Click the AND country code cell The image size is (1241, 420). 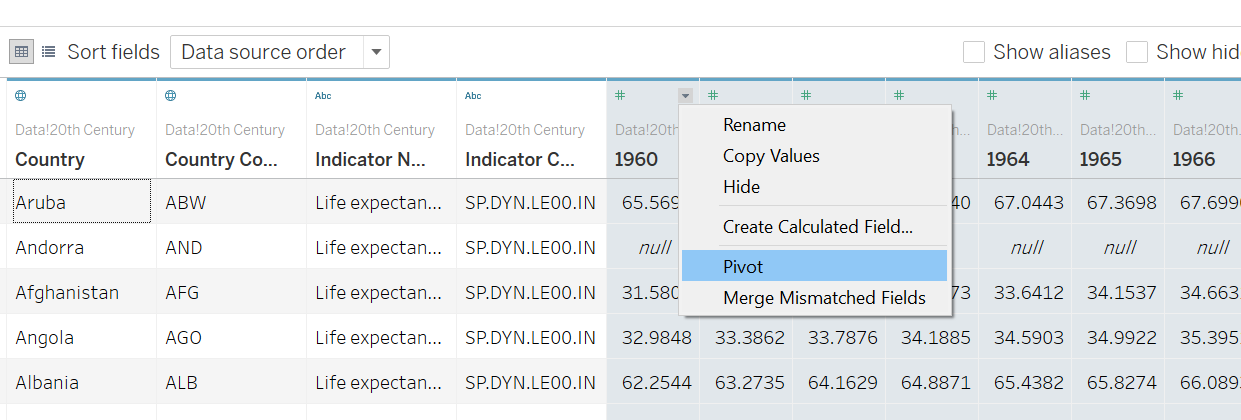(x=231, y=247)
